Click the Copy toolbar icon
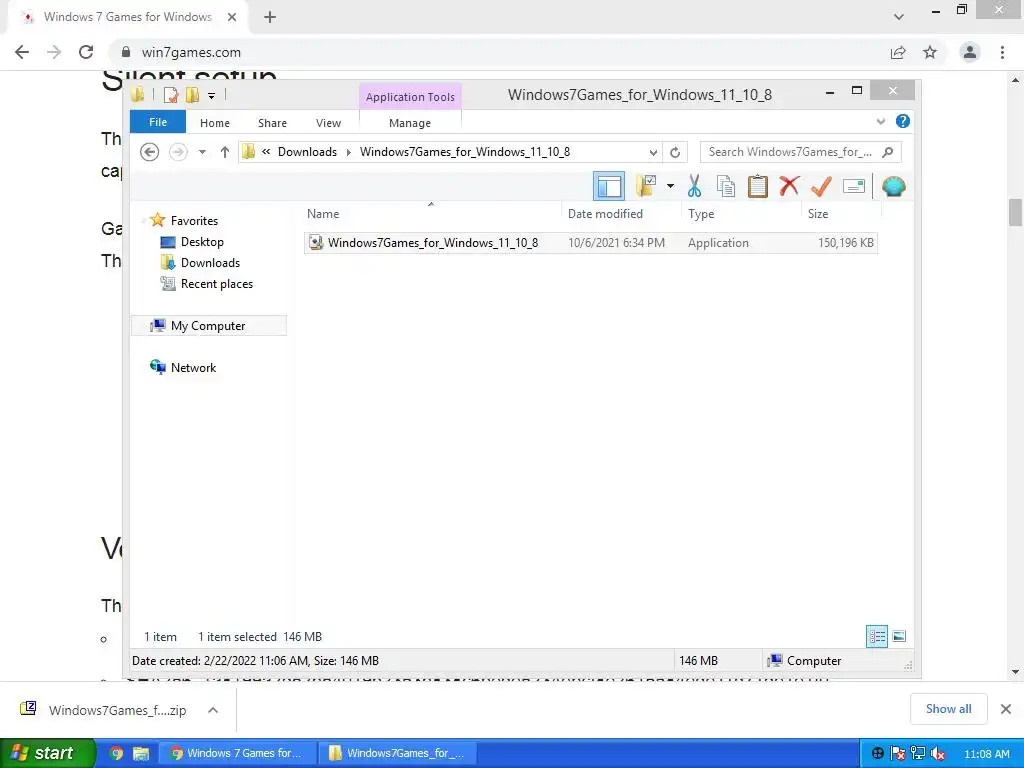Viewport: 1024px width, 768px height. tap(726, 186)
